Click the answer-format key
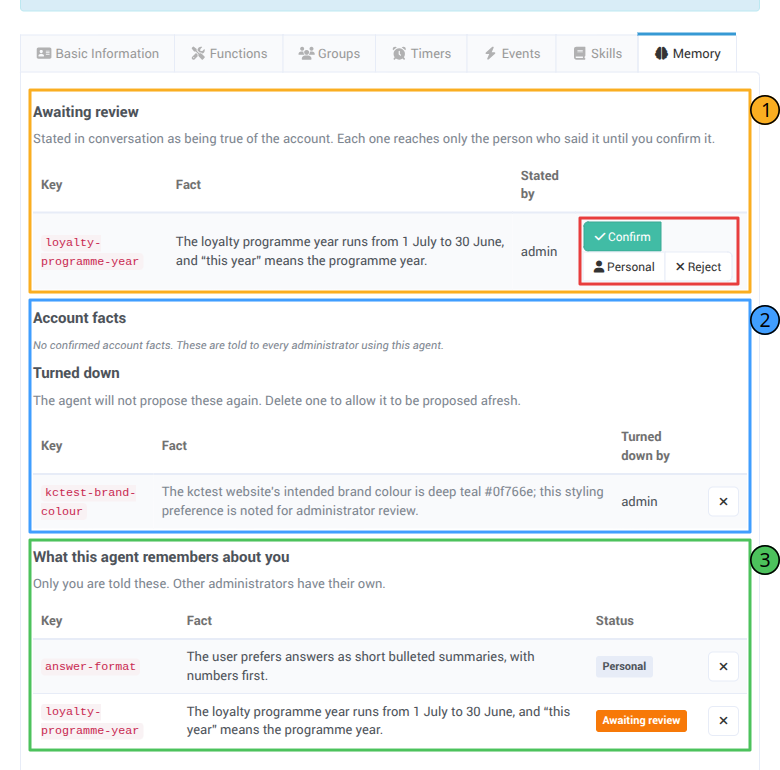780x770 pixels. tap(90, 667)
